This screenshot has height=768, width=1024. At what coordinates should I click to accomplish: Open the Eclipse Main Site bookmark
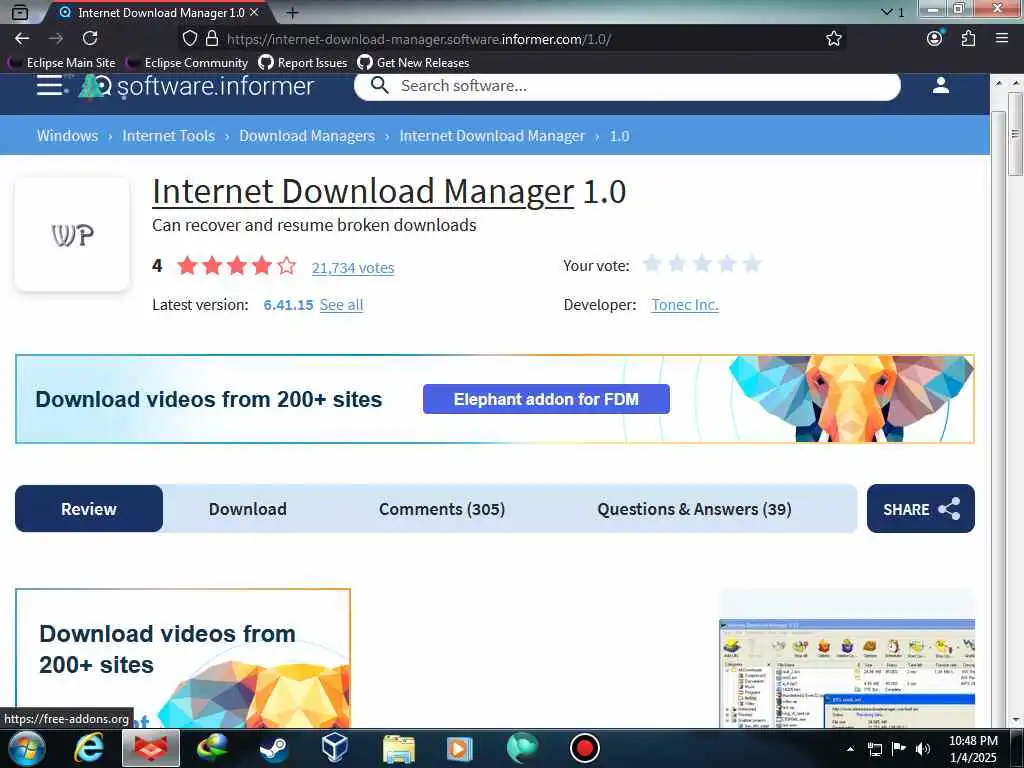pyautogui.click(x=62, y=63)
